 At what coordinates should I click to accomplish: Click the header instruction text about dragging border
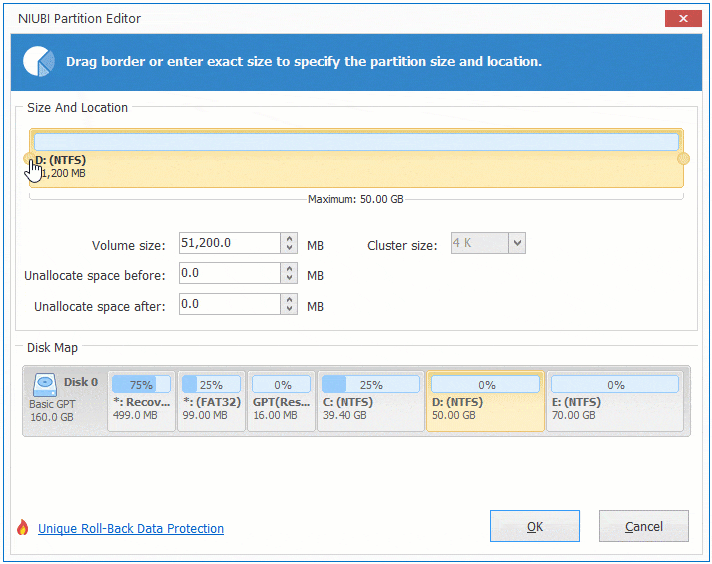[x=304, y=61]
